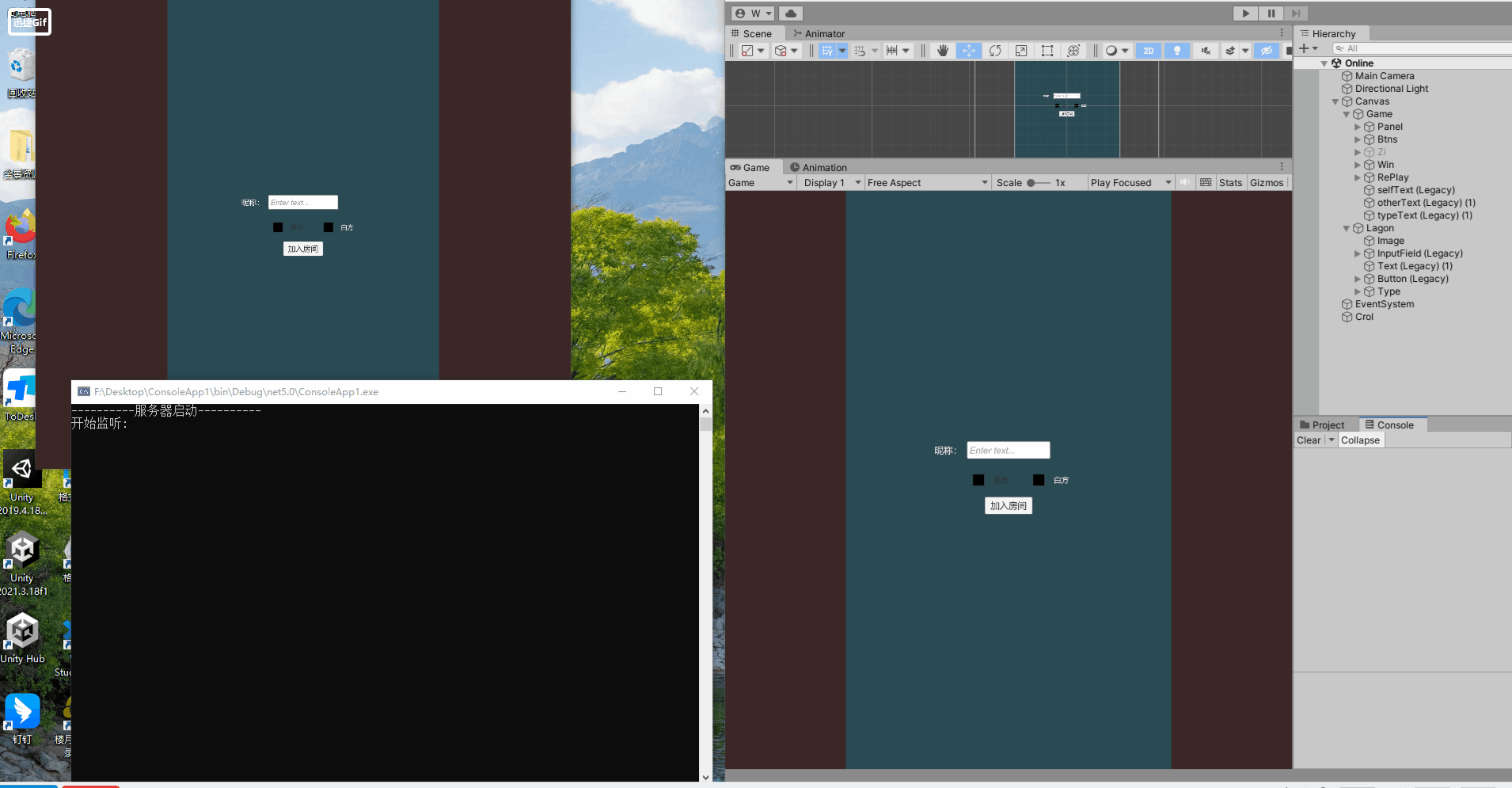Open Unity cloud services button
1512x788 pixels.
(x=791, y=13)
